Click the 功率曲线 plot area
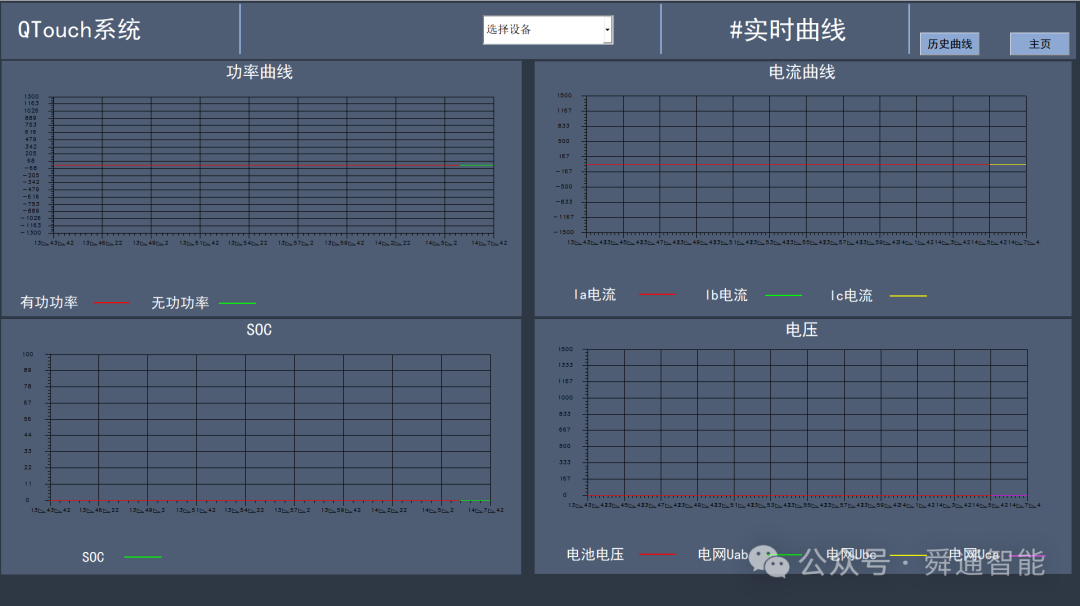 (273, 165)
